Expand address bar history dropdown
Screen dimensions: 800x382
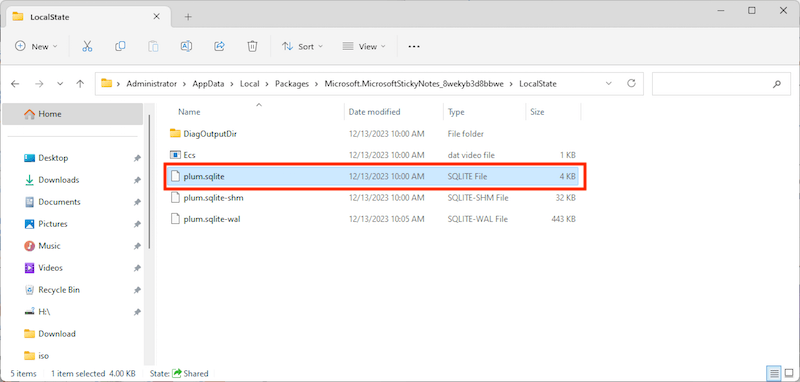click(608, 83)
